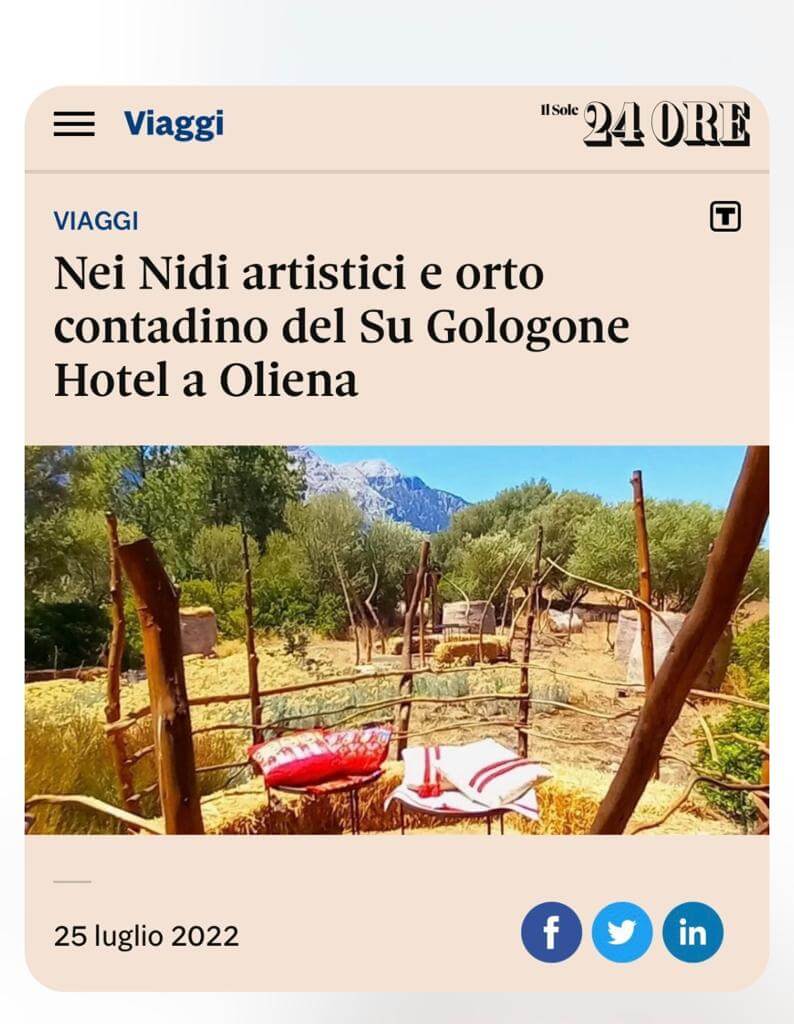
Task: Share the article on Twitter
Action: click(x=622, y=932)
